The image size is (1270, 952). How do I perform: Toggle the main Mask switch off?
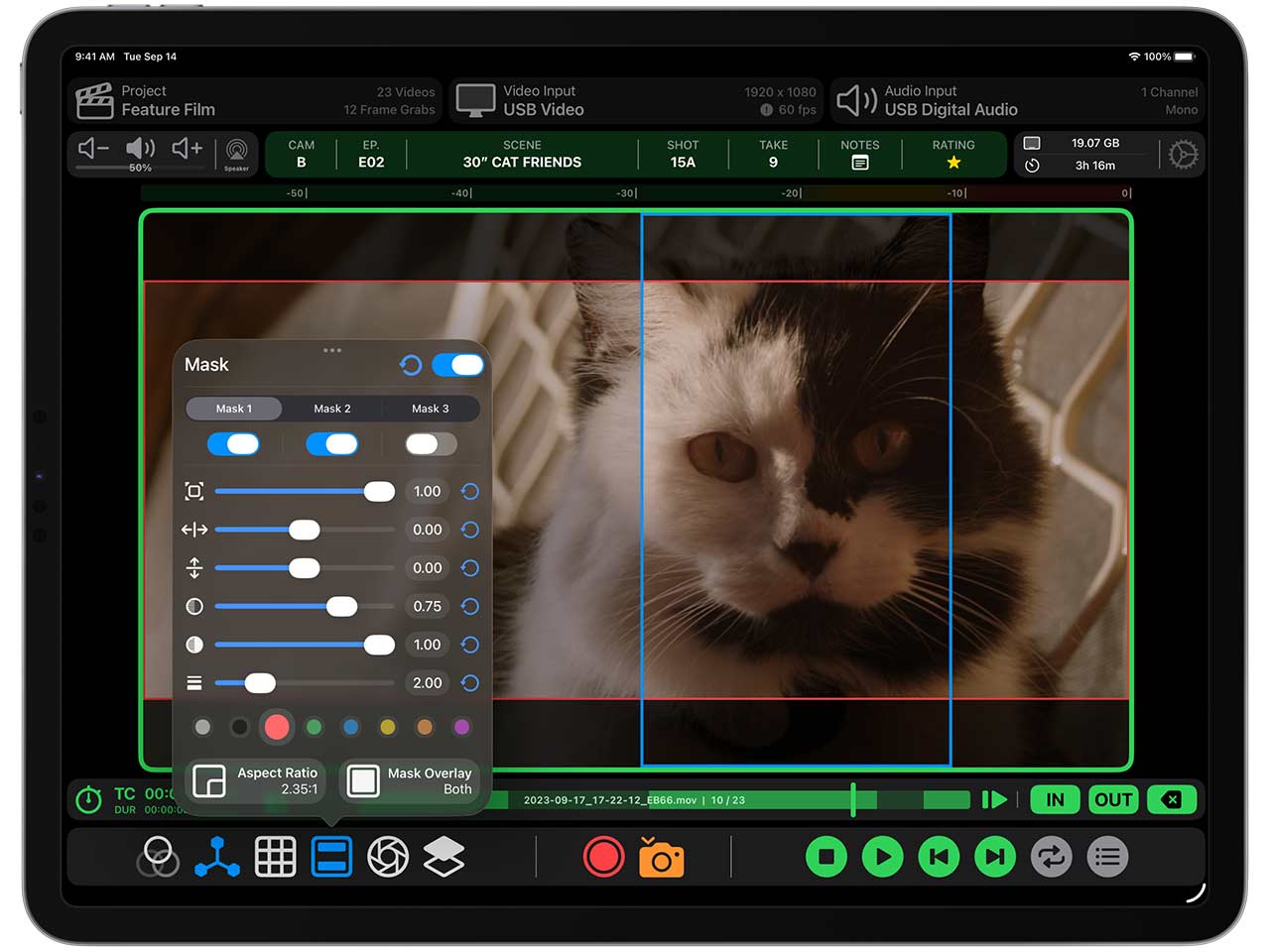pyautogui.click(x=457, y=365)
